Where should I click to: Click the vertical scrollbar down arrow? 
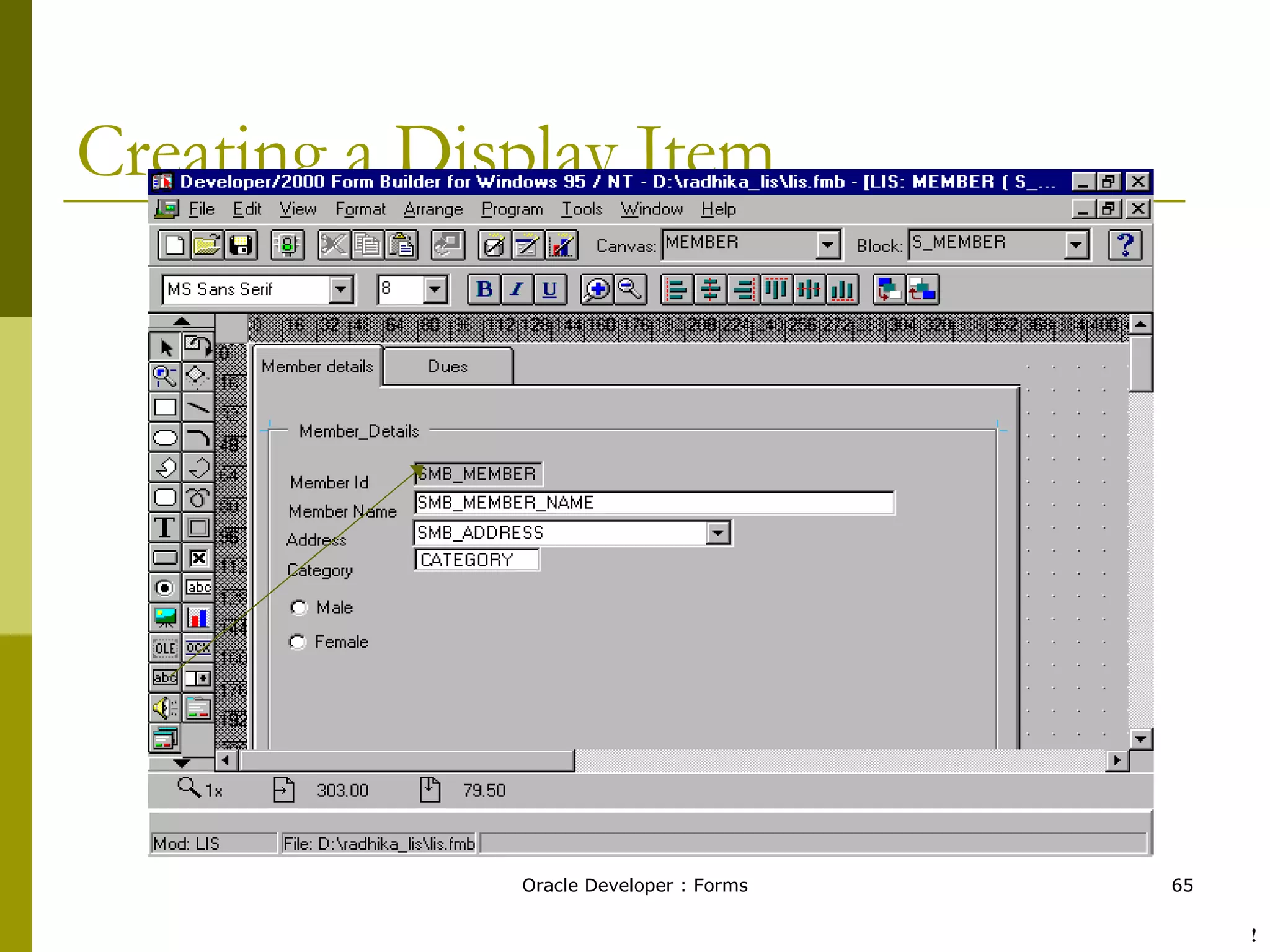[1140, 739]
